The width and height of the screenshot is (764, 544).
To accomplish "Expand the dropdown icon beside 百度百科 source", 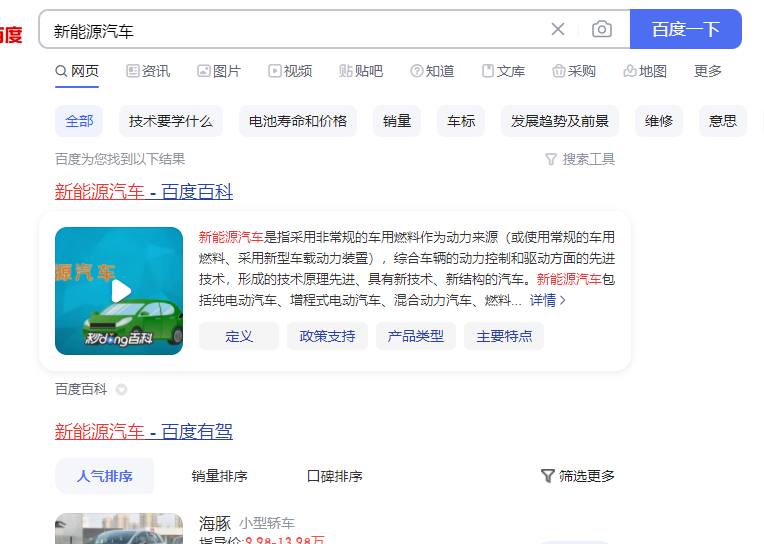I will 121,389.
